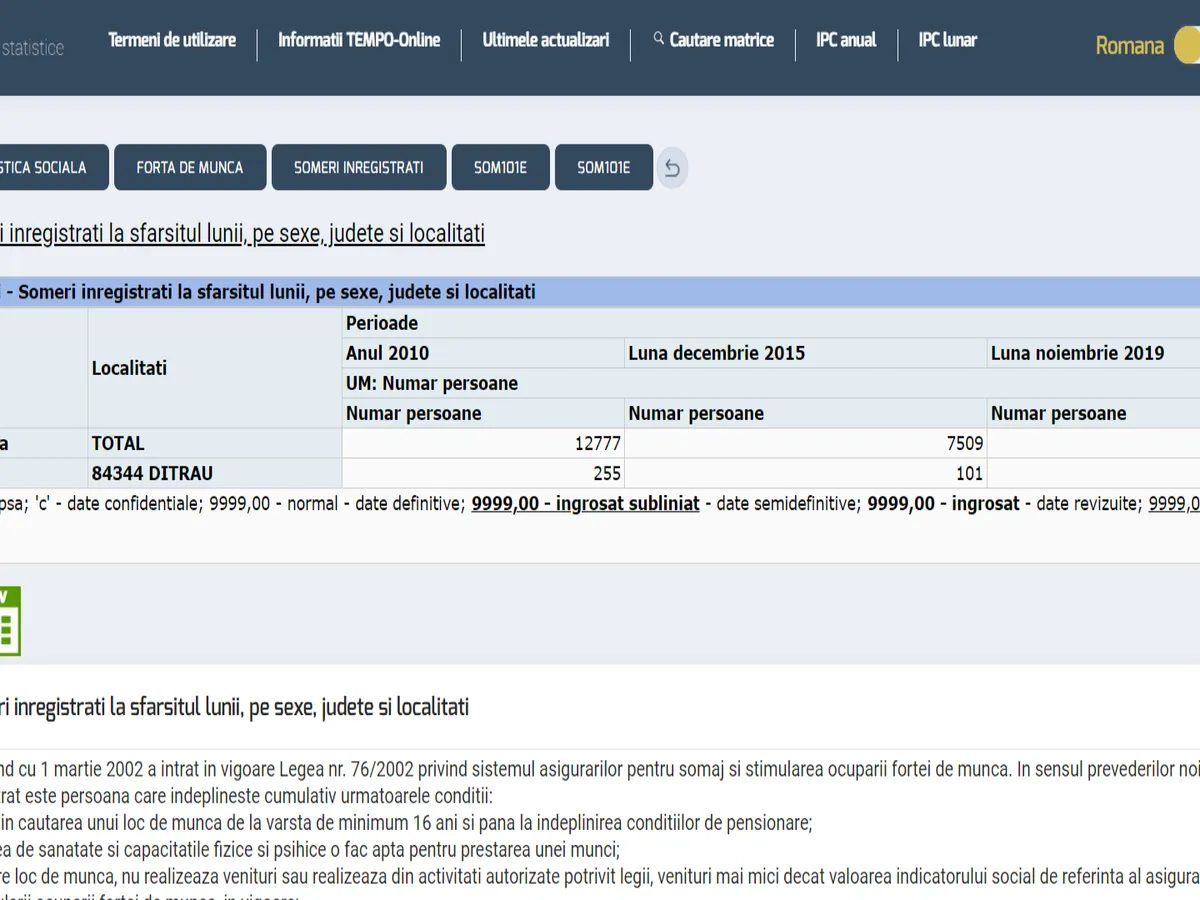The width and height of the screenshot is (1200, 900).
Task: Switch language using Romana selector
Action: pos(1129,46)
